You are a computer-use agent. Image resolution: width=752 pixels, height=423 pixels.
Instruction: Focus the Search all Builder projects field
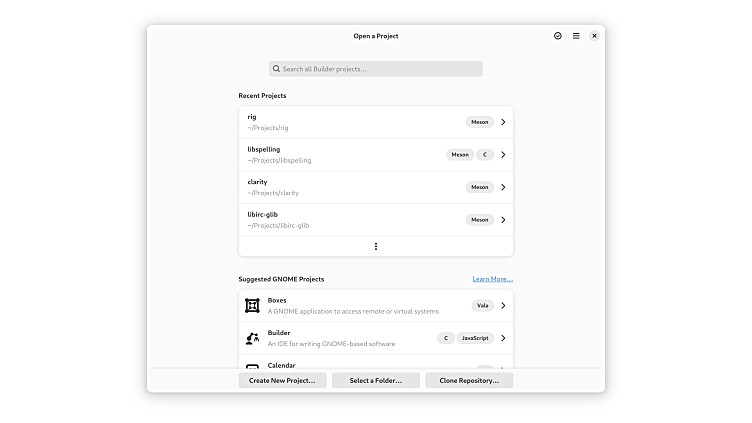click(380, 69)
